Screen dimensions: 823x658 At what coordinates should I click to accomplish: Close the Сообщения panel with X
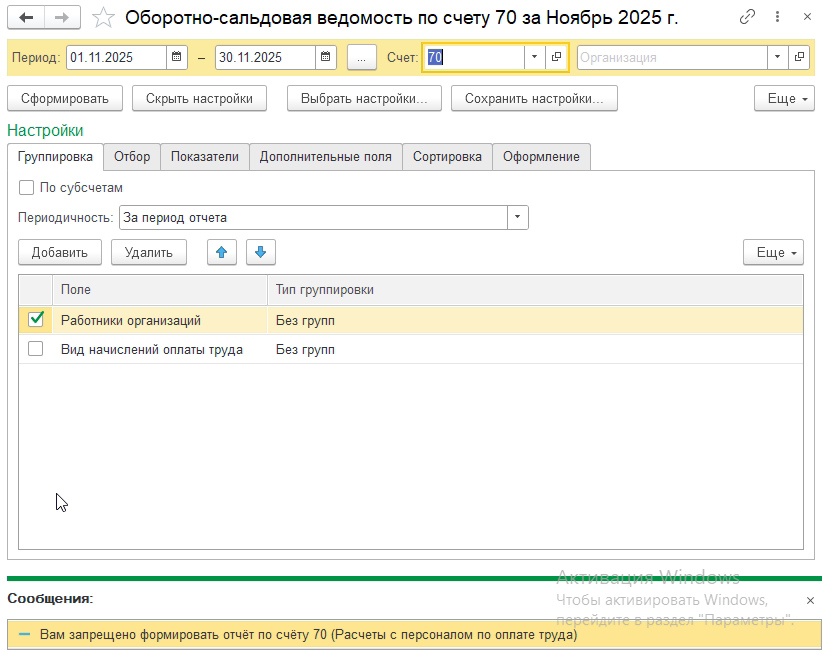pos(810,600)
